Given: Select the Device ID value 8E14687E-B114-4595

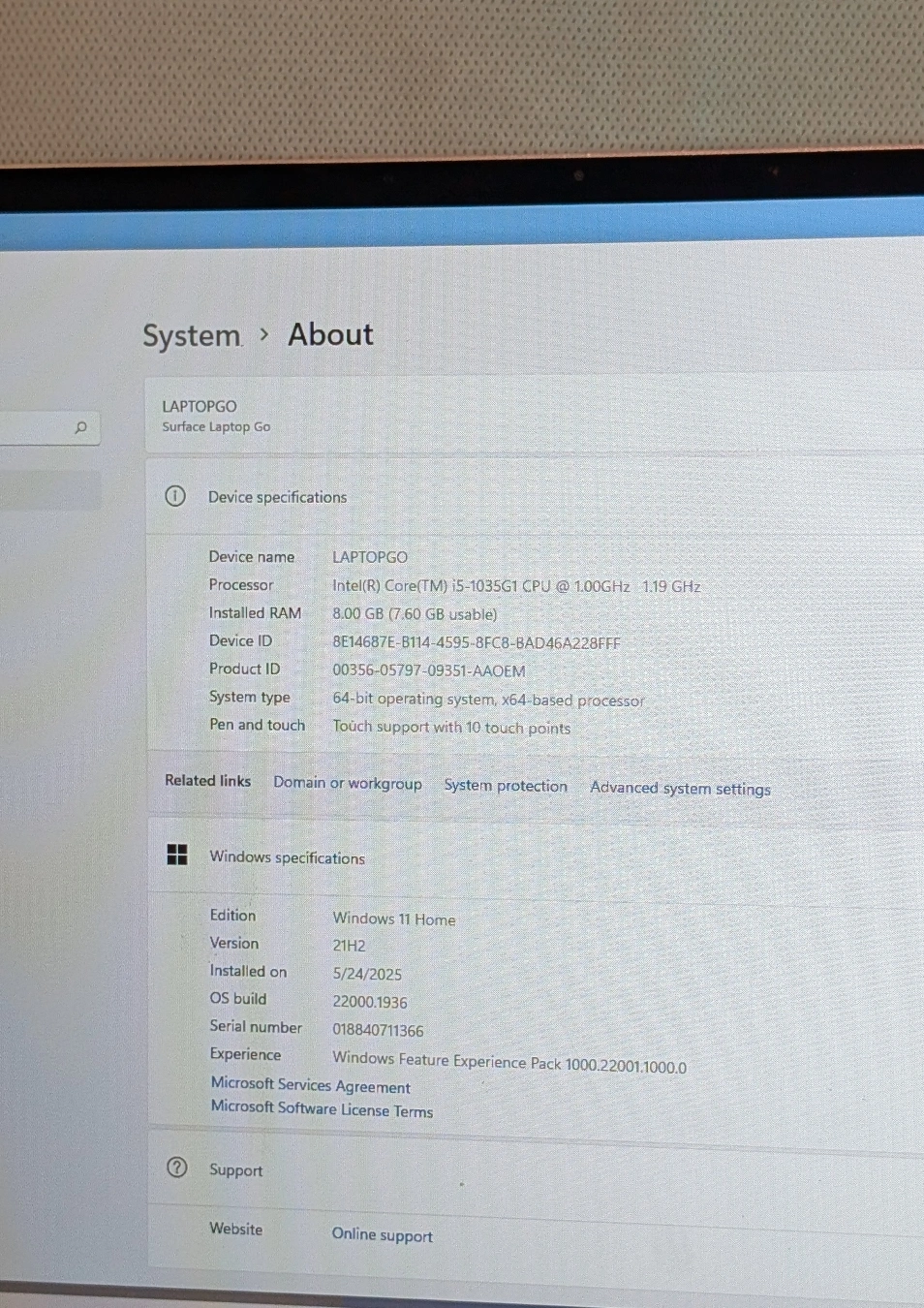Looking at the screenshot, I should [x=477, y=642].
